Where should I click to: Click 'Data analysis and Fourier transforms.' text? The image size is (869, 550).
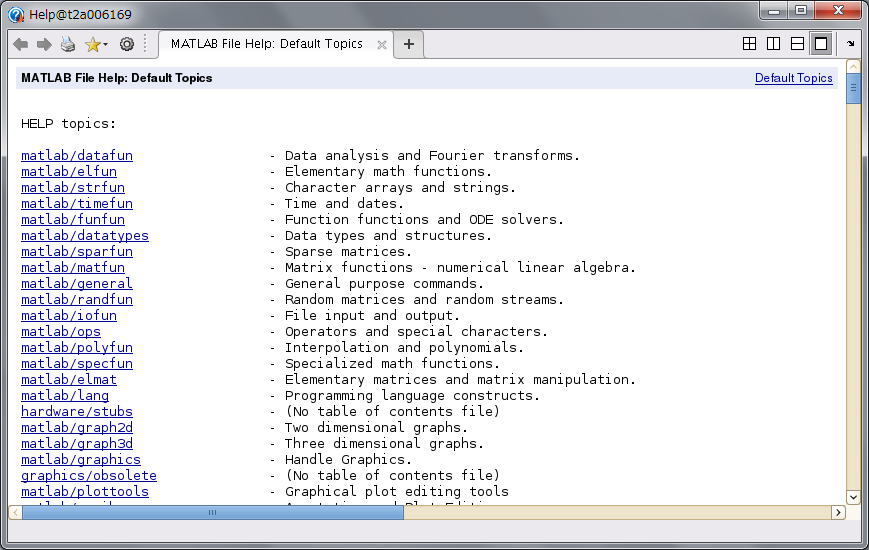(432, 156)
